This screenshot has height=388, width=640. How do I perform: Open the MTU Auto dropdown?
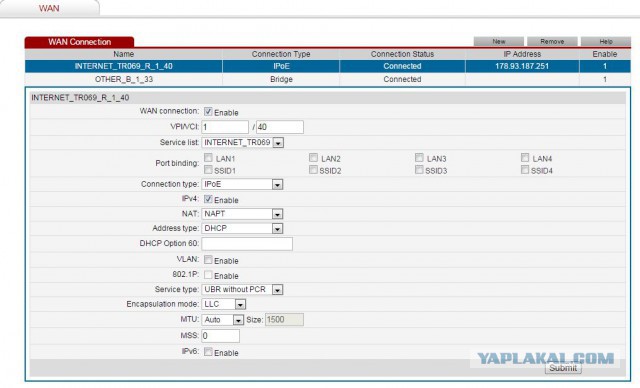point(222,320)
